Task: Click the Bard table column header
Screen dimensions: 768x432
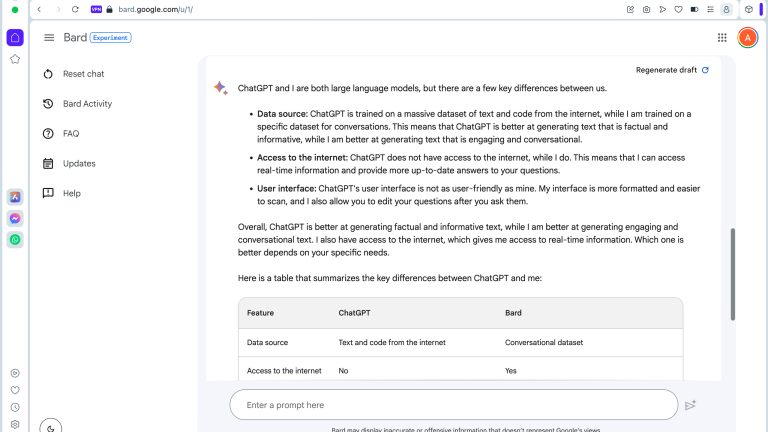Action: pyautogui.click(x=513, y=313)
